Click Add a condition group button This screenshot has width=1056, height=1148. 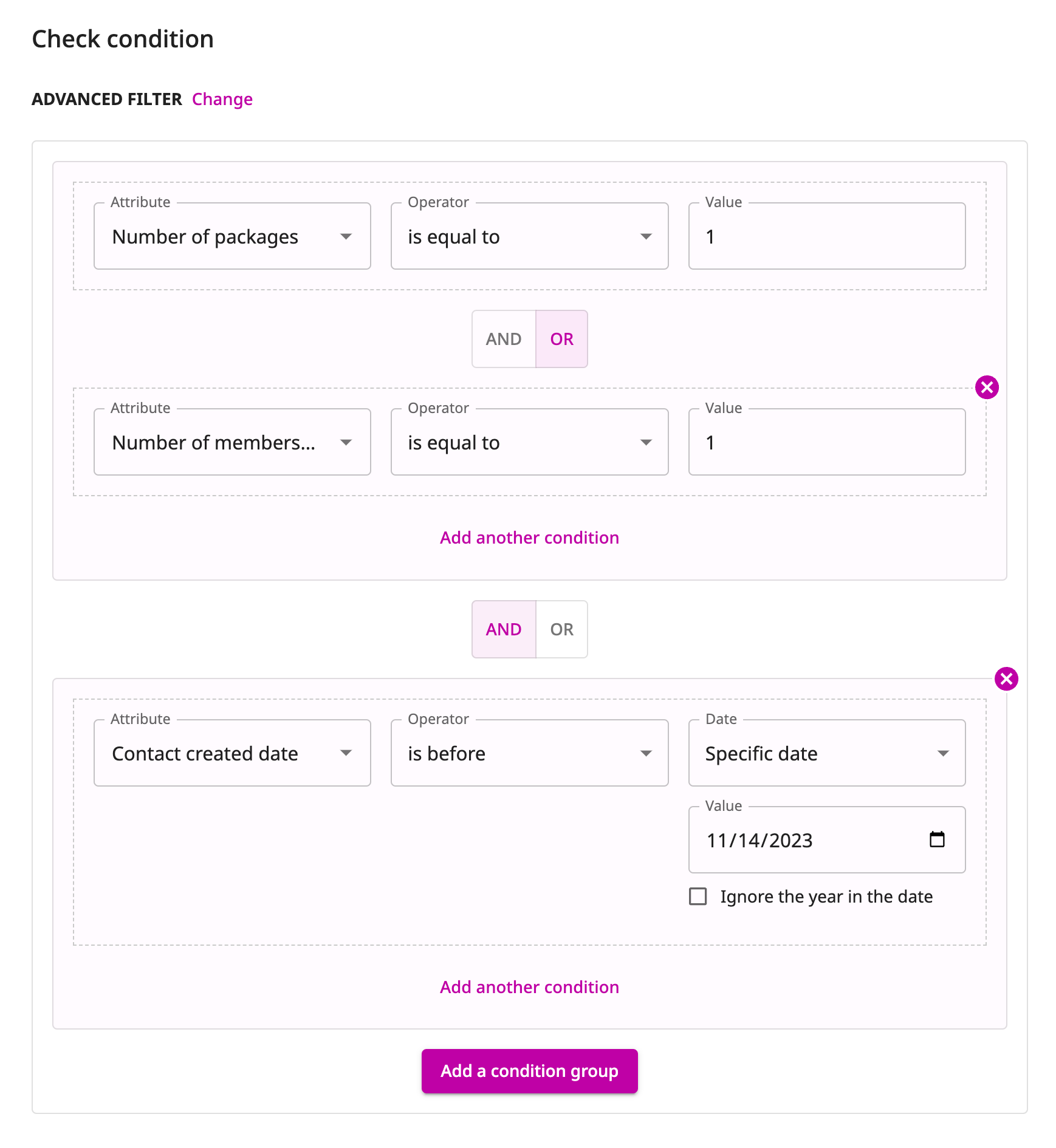tap(529, 1071)
